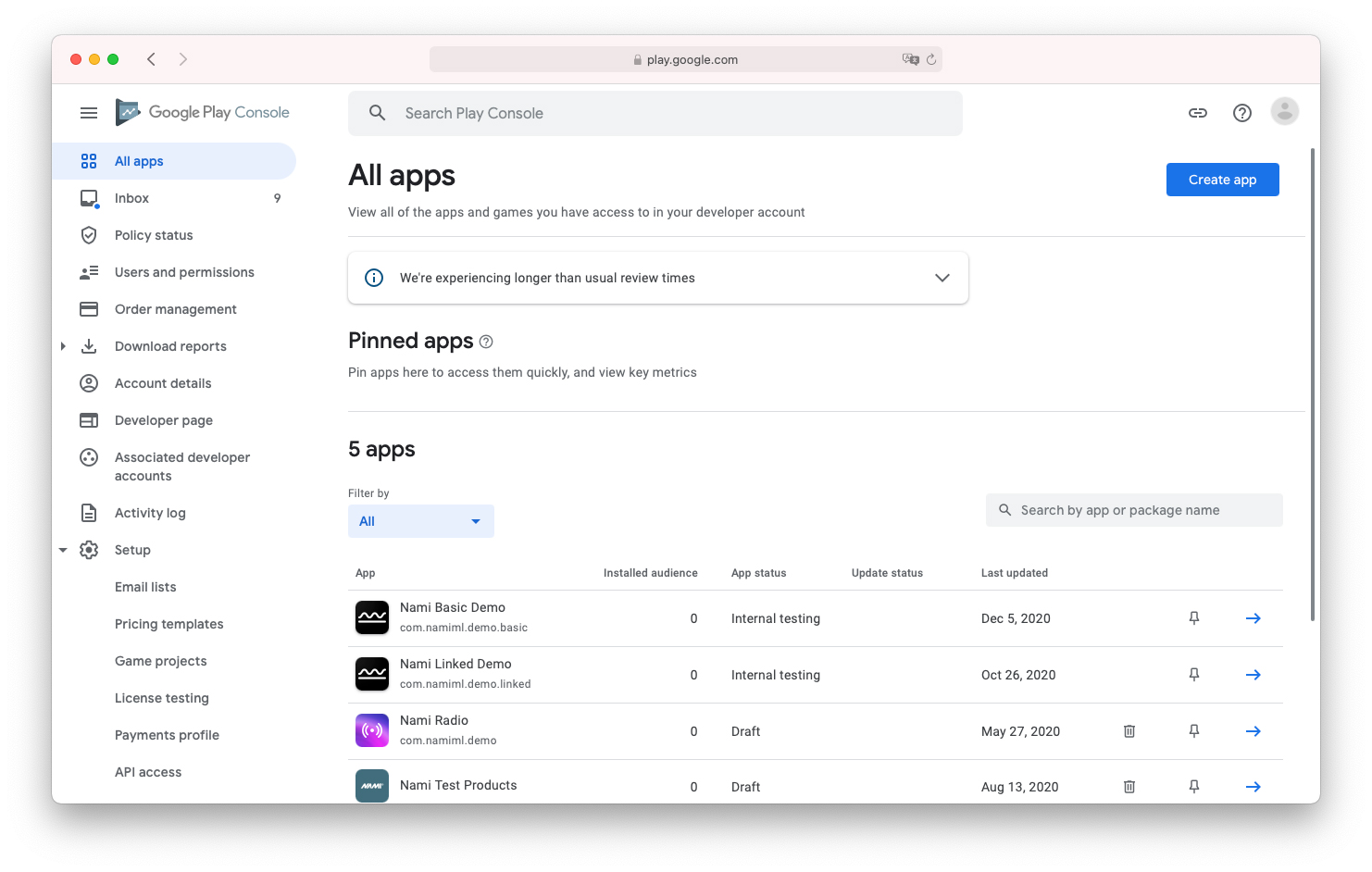Click the Nami Radio app name
1372x872 pixels.
point(434,720)
